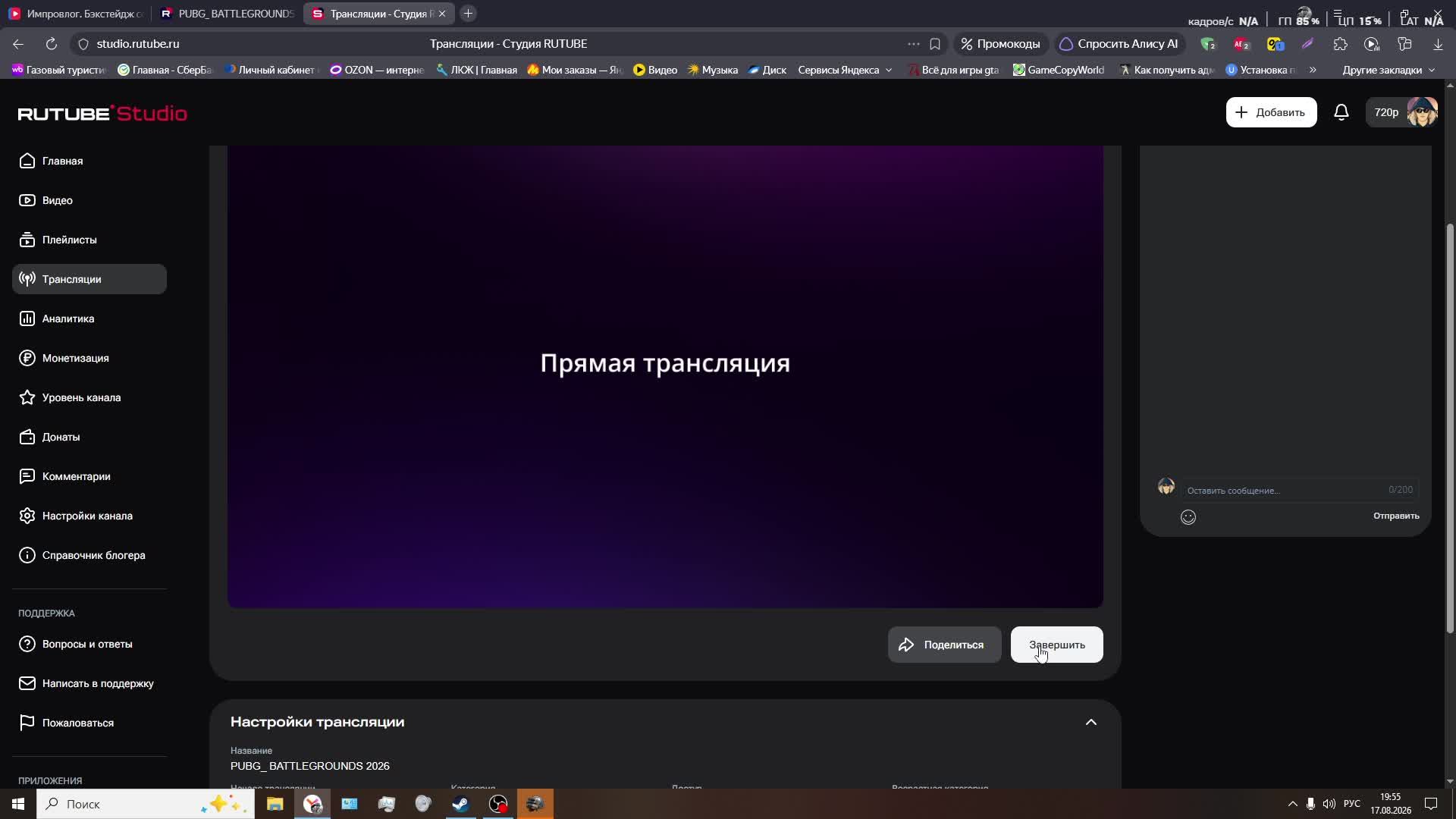Viewport: 1456px width, 819px height.
Task: Click the Добавить button
Action: (x=1271, y=112)
